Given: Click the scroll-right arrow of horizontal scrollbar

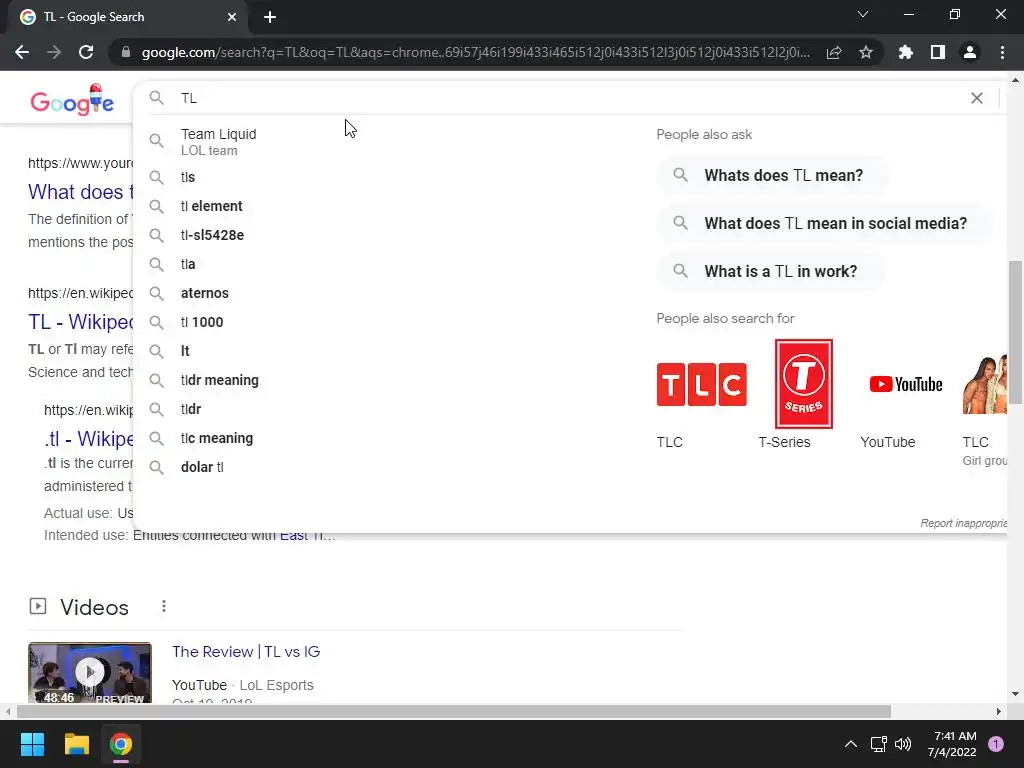Looking at the screenshot, I should [999, 711].
